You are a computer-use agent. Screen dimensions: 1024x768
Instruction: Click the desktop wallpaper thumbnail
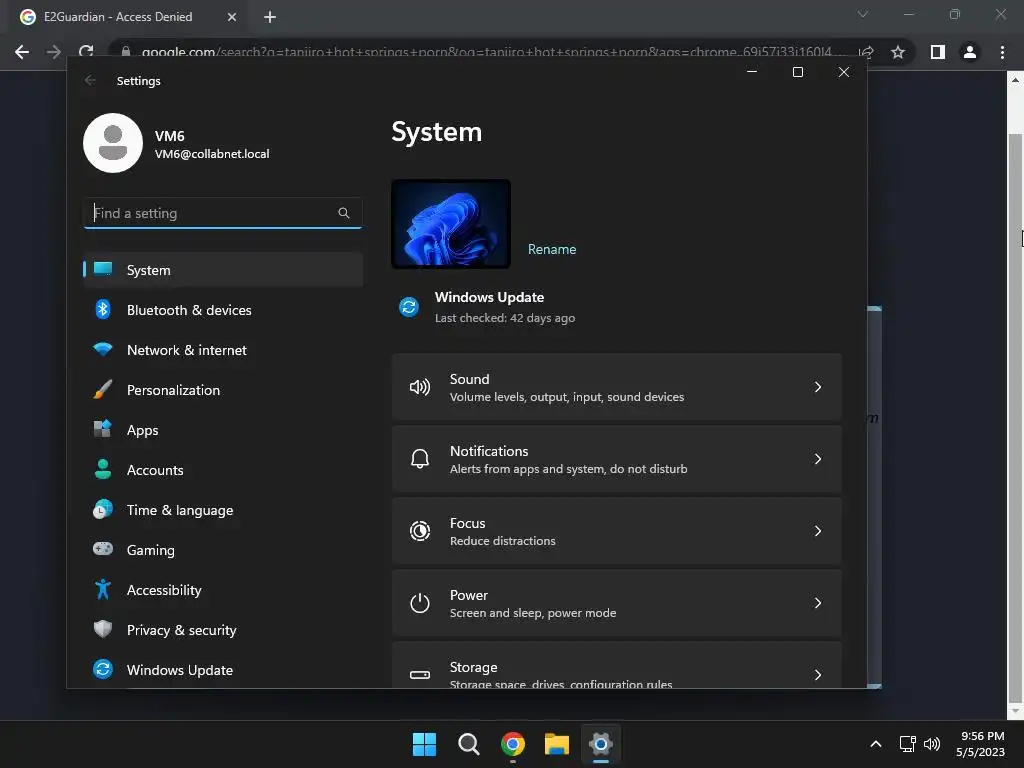coord(451,224)
